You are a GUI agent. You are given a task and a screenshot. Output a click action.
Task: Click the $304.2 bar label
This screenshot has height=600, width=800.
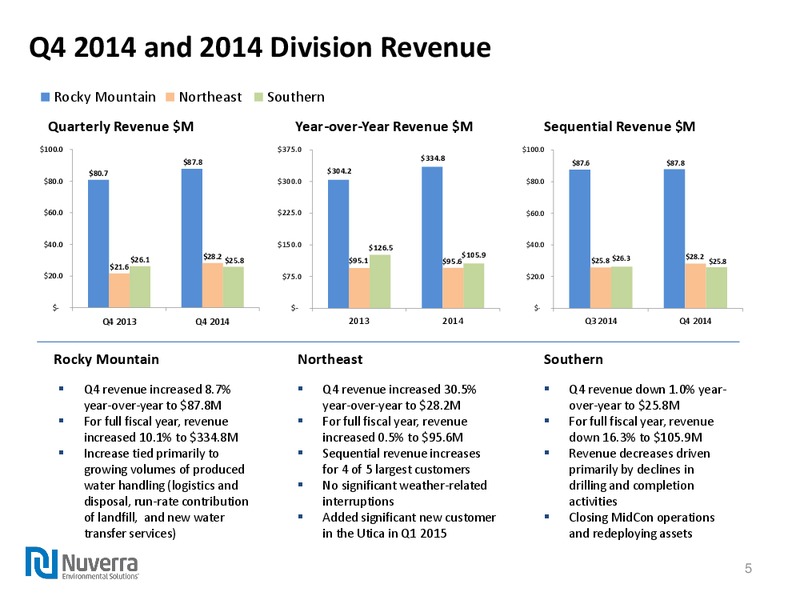(339, 171)
